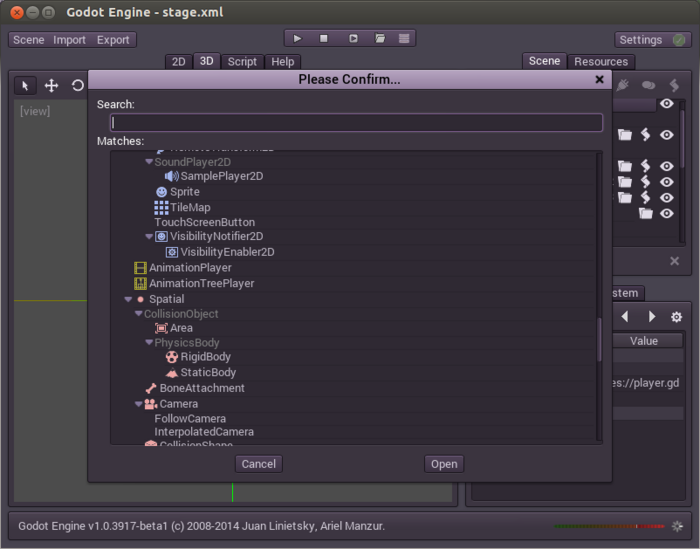Select FollowCamera in the matches list
Viewport: 700px width, 549px height.
(x=190, y=419)
